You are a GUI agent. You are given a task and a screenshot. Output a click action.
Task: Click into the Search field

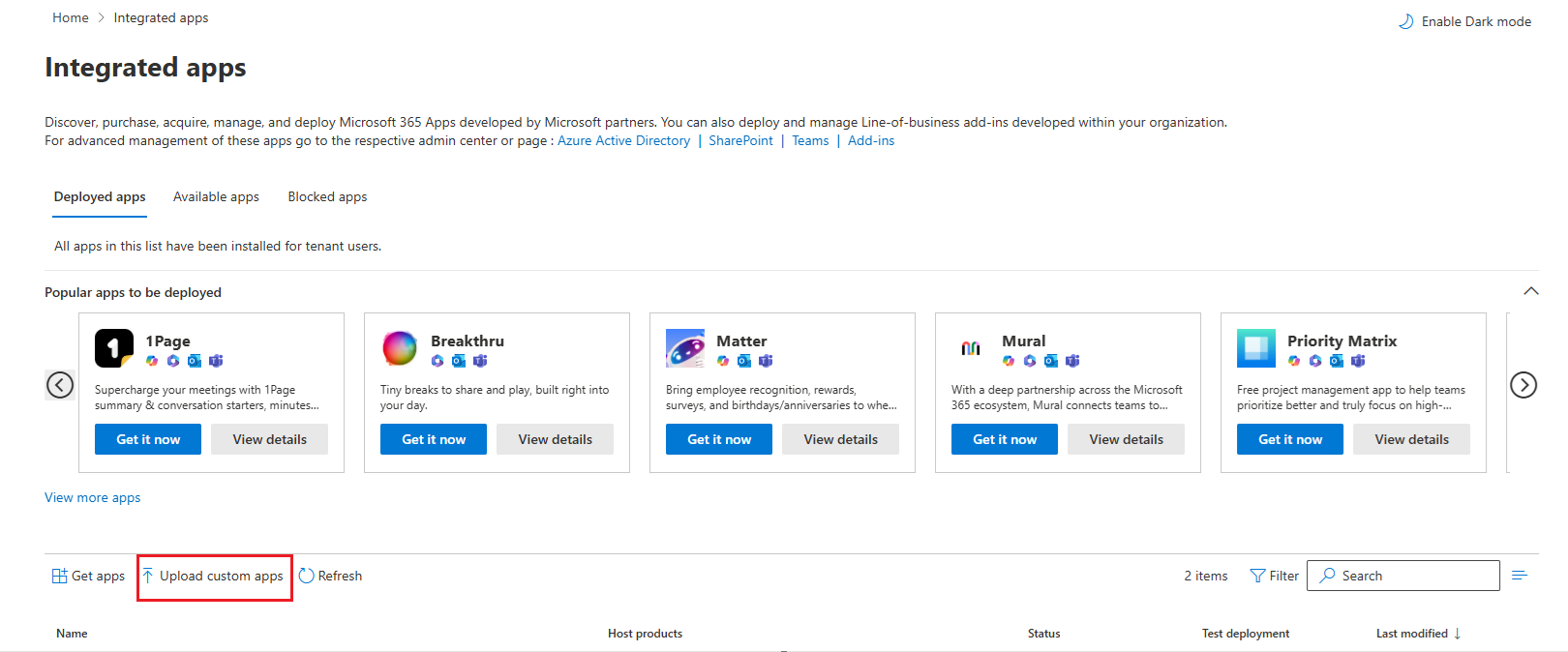pos(1403,576)
